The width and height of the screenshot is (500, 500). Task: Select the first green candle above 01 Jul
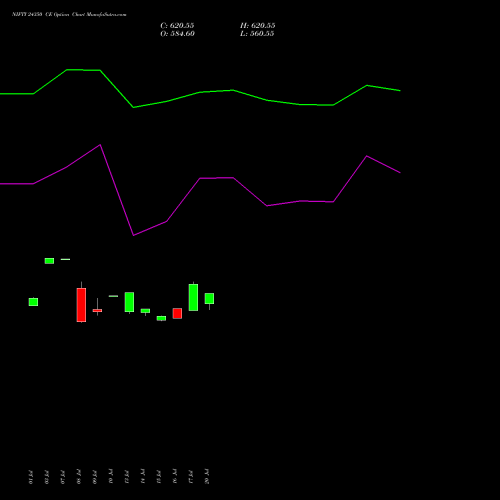33,302
